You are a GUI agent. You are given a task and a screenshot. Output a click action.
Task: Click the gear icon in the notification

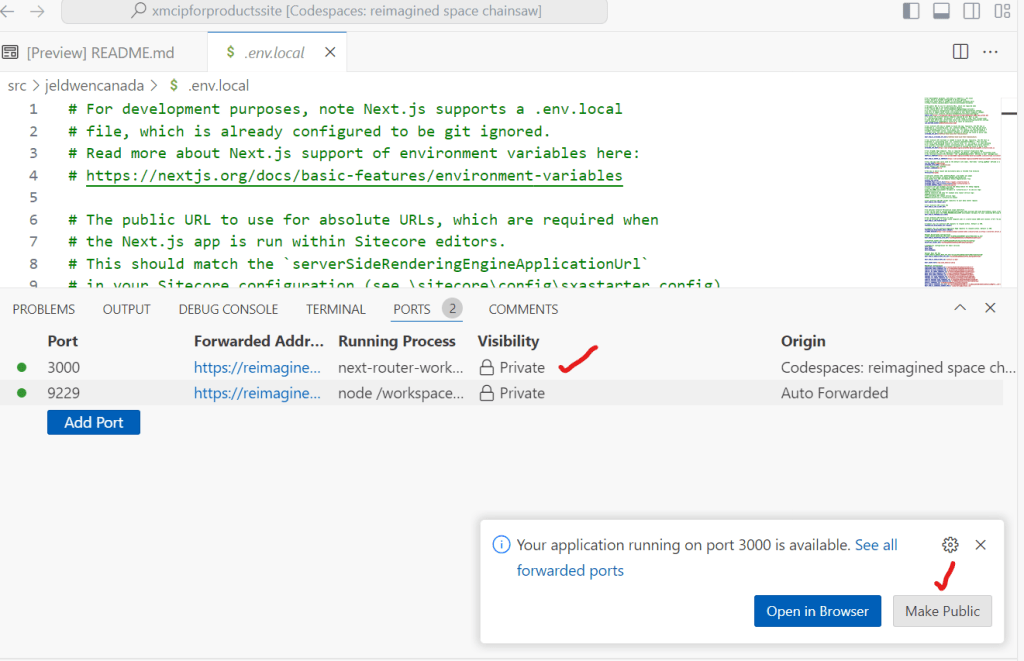[950, 545]
